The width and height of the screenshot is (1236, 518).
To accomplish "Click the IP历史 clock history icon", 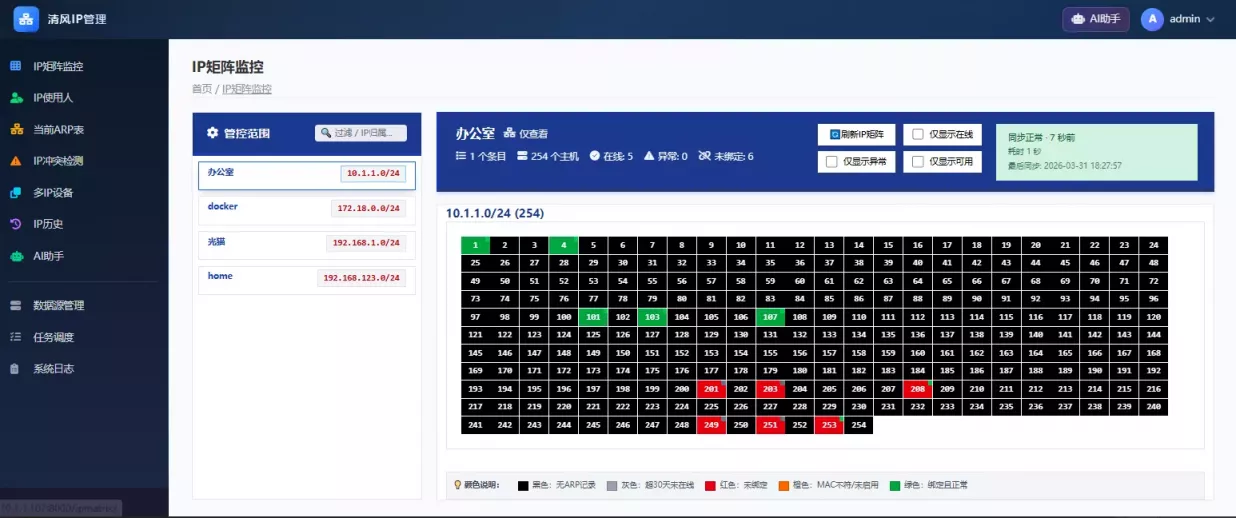I will click(15, 224).
